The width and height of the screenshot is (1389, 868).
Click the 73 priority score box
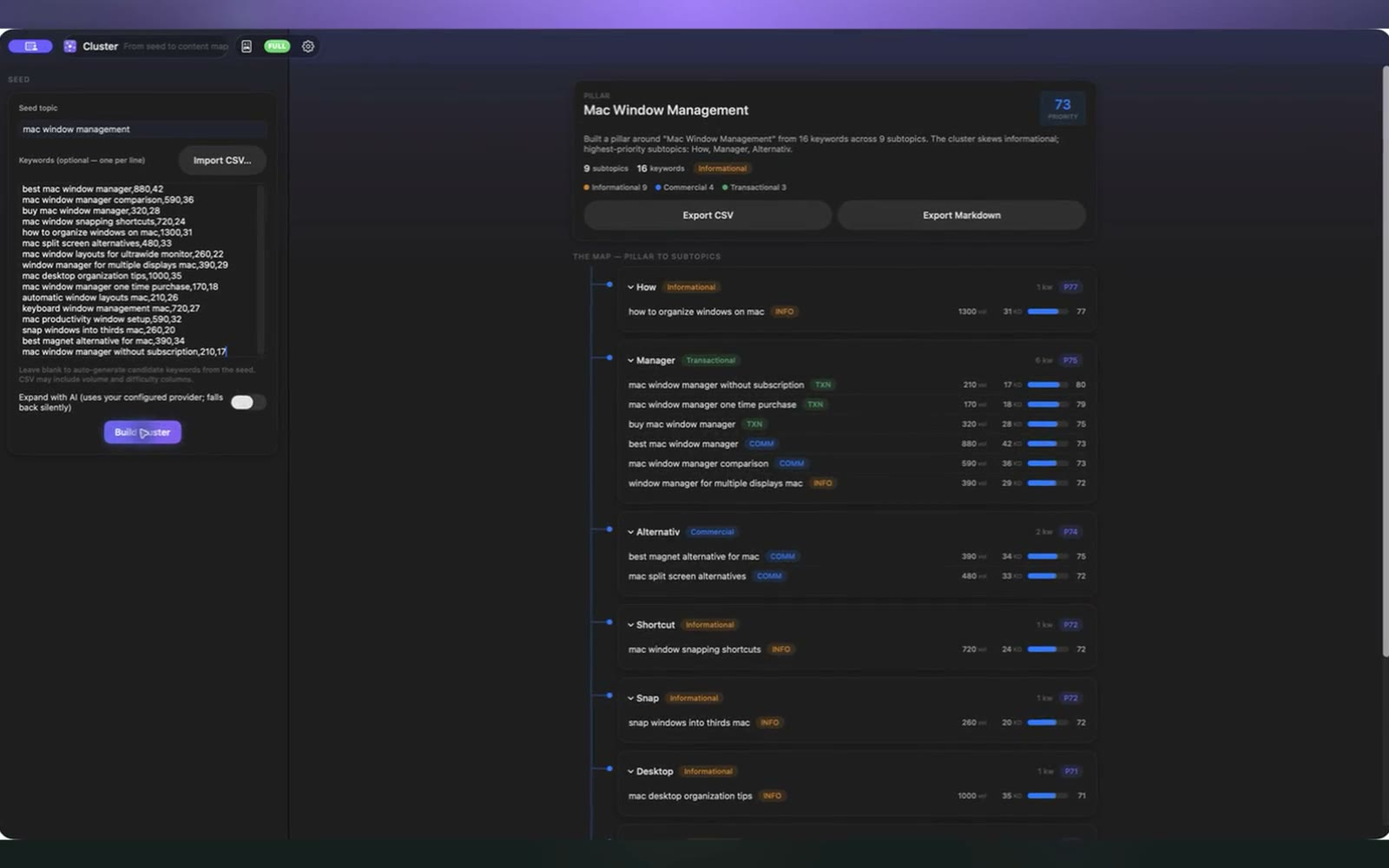(1063, 108)
